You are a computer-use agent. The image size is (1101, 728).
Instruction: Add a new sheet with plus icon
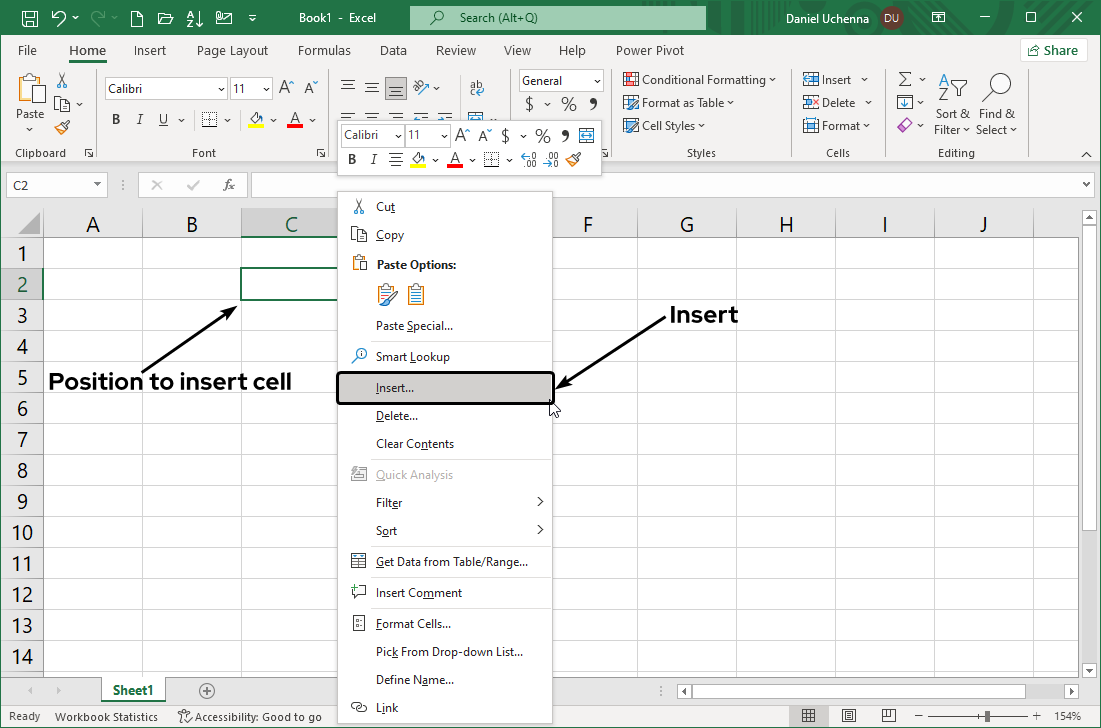(x=207, y=691)
